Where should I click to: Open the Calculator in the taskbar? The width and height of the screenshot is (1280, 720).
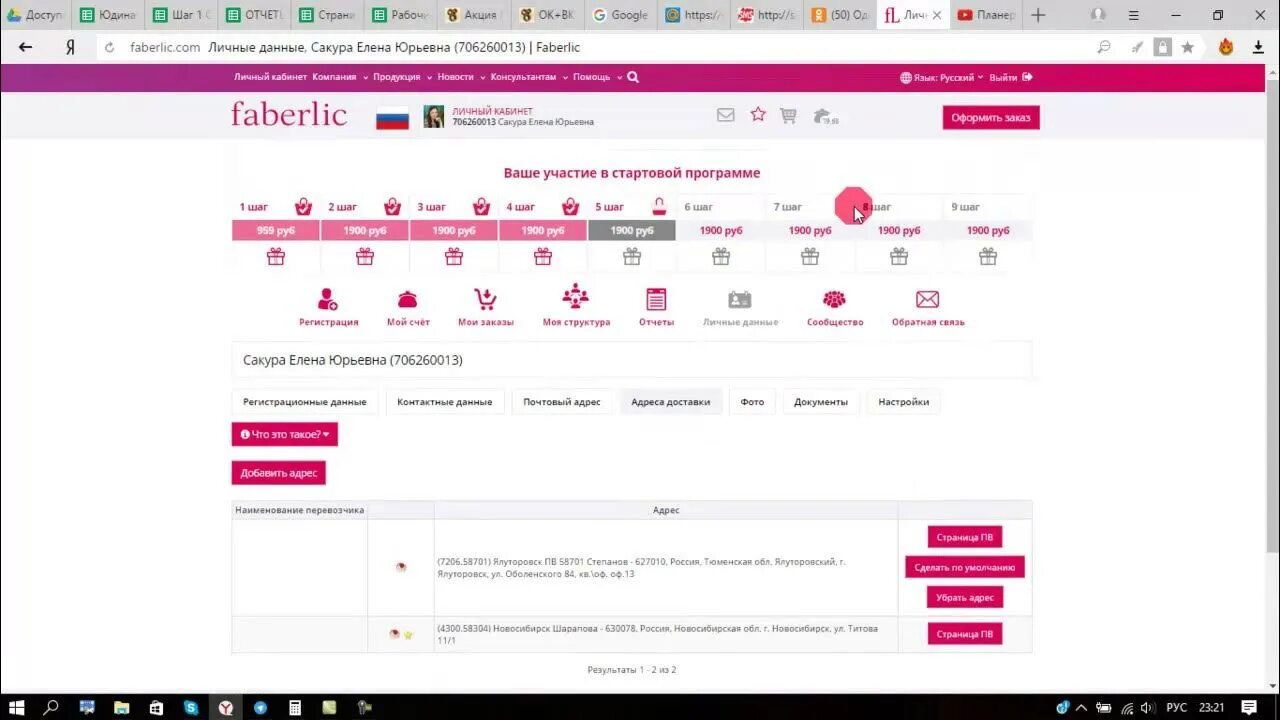pos(295,707)
